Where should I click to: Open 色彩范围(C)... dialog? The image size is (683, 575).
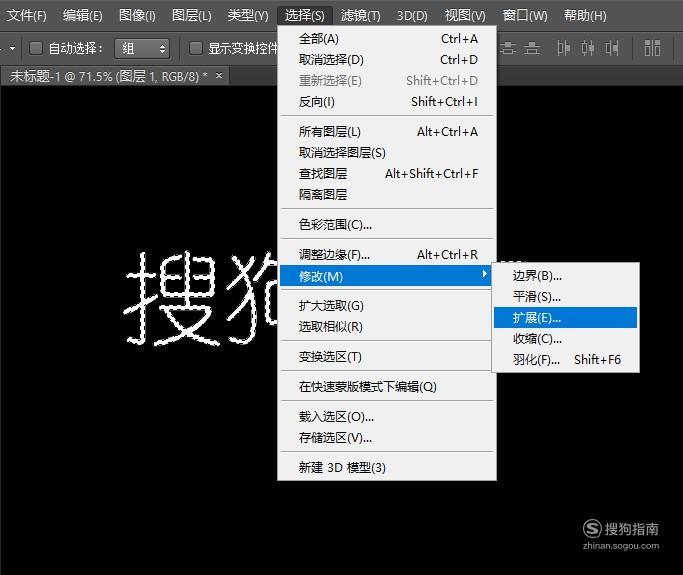(387, 224)
